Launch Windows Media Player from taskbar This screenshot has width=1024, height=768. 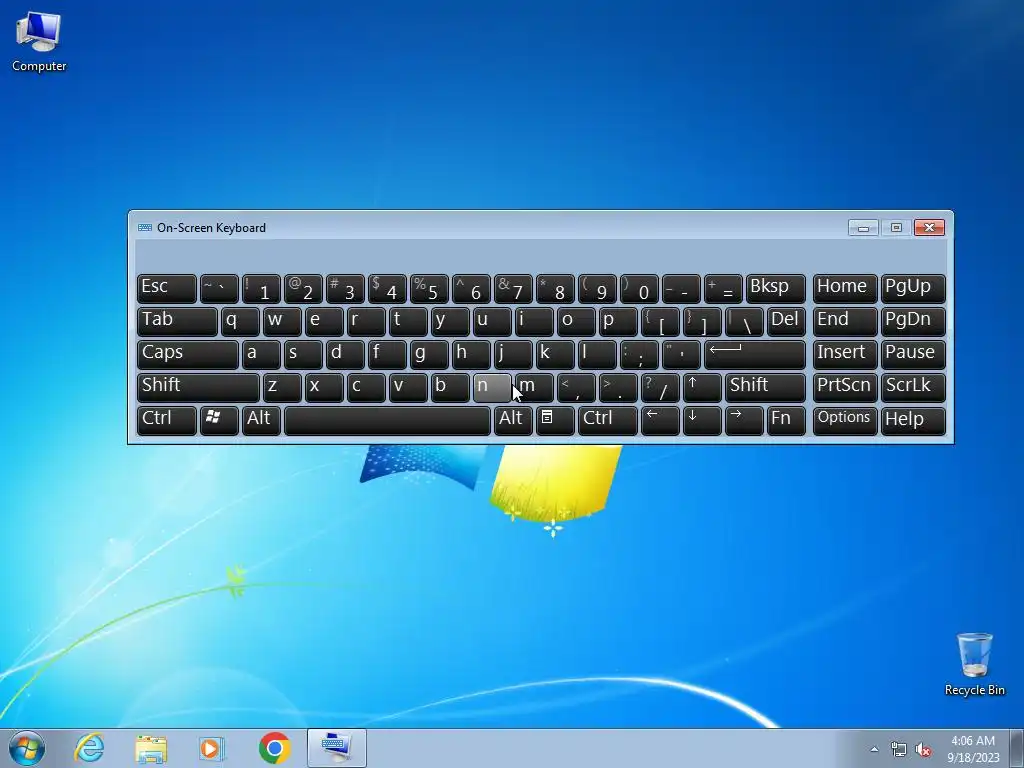coord(212,748)
